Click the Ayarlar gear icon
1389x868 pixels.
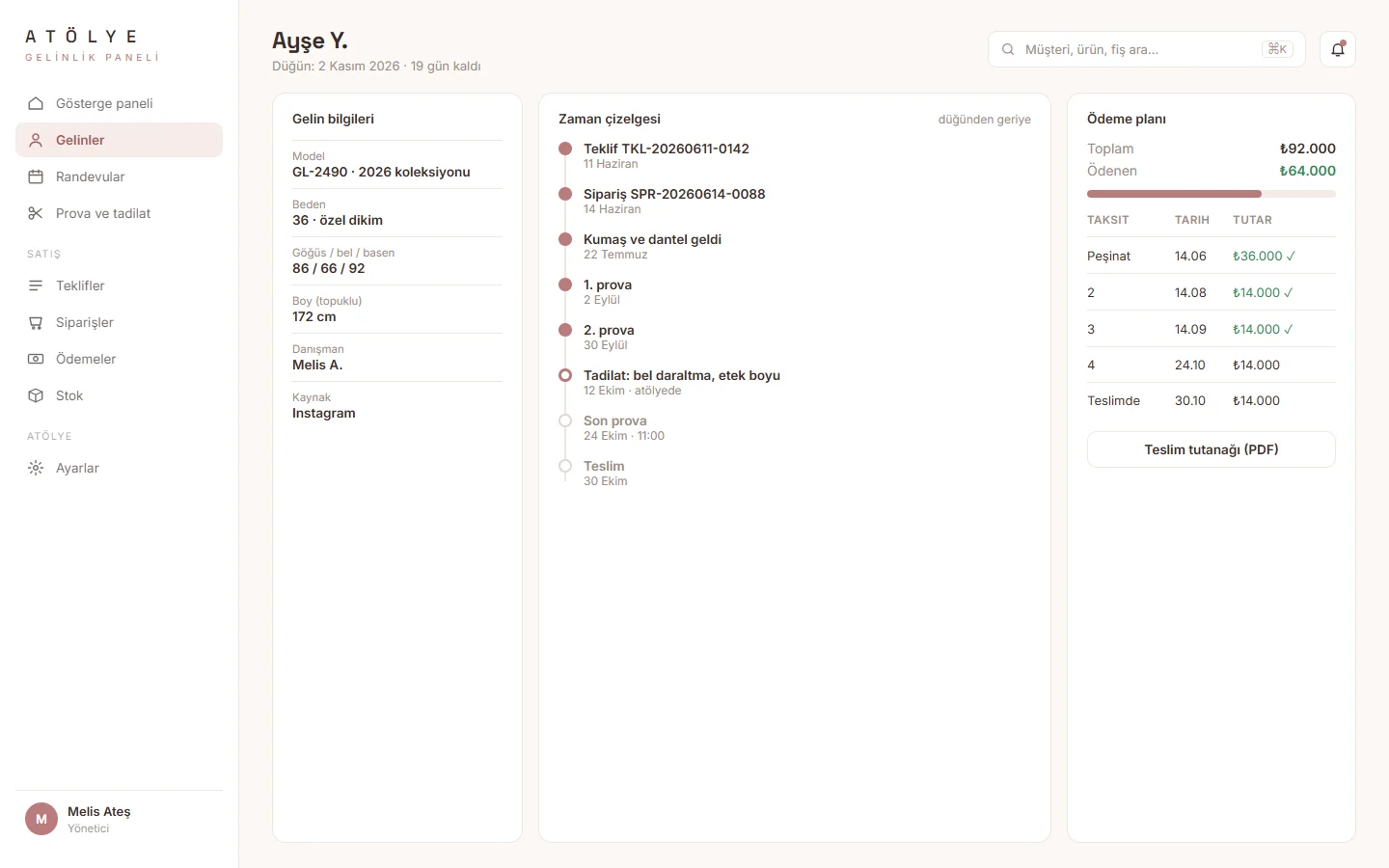[36, 468]
